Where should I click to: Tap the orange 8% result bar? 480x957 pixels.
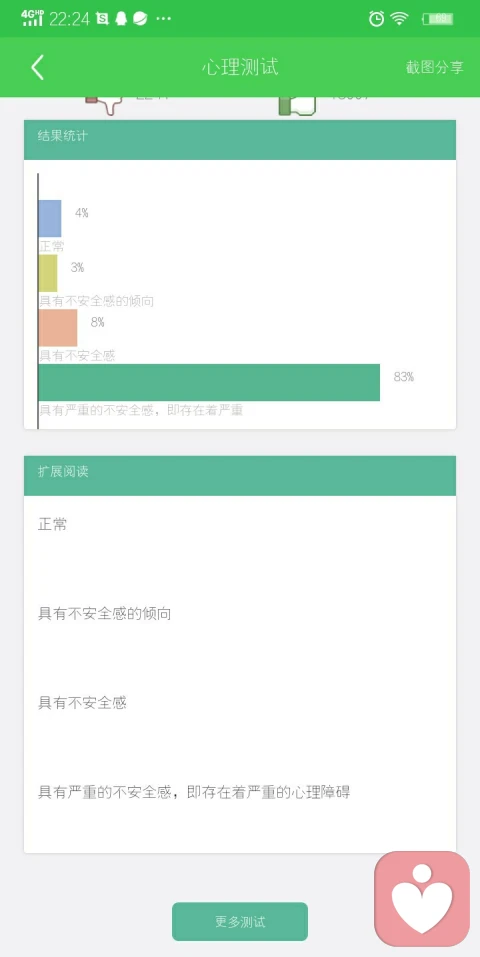click(x=58, y=328)
